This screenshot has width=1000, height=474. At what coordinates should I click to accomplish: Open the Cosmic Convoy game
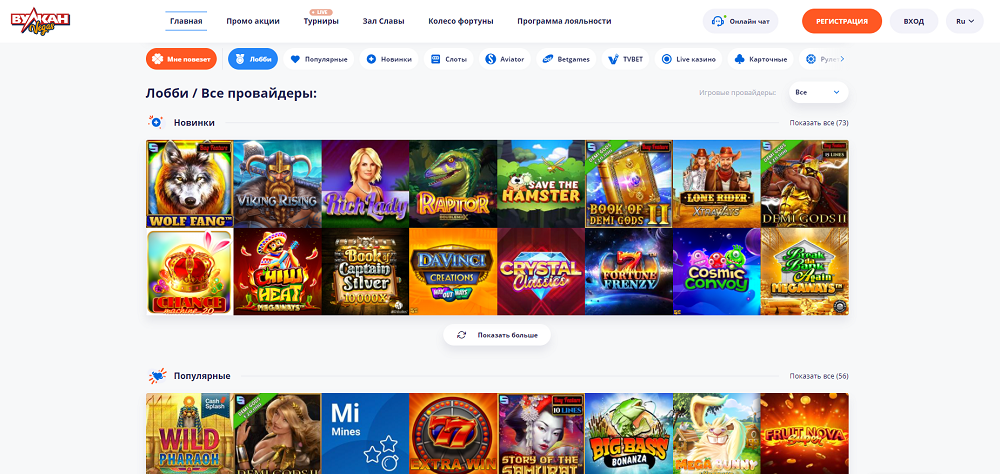coord(717,272)
